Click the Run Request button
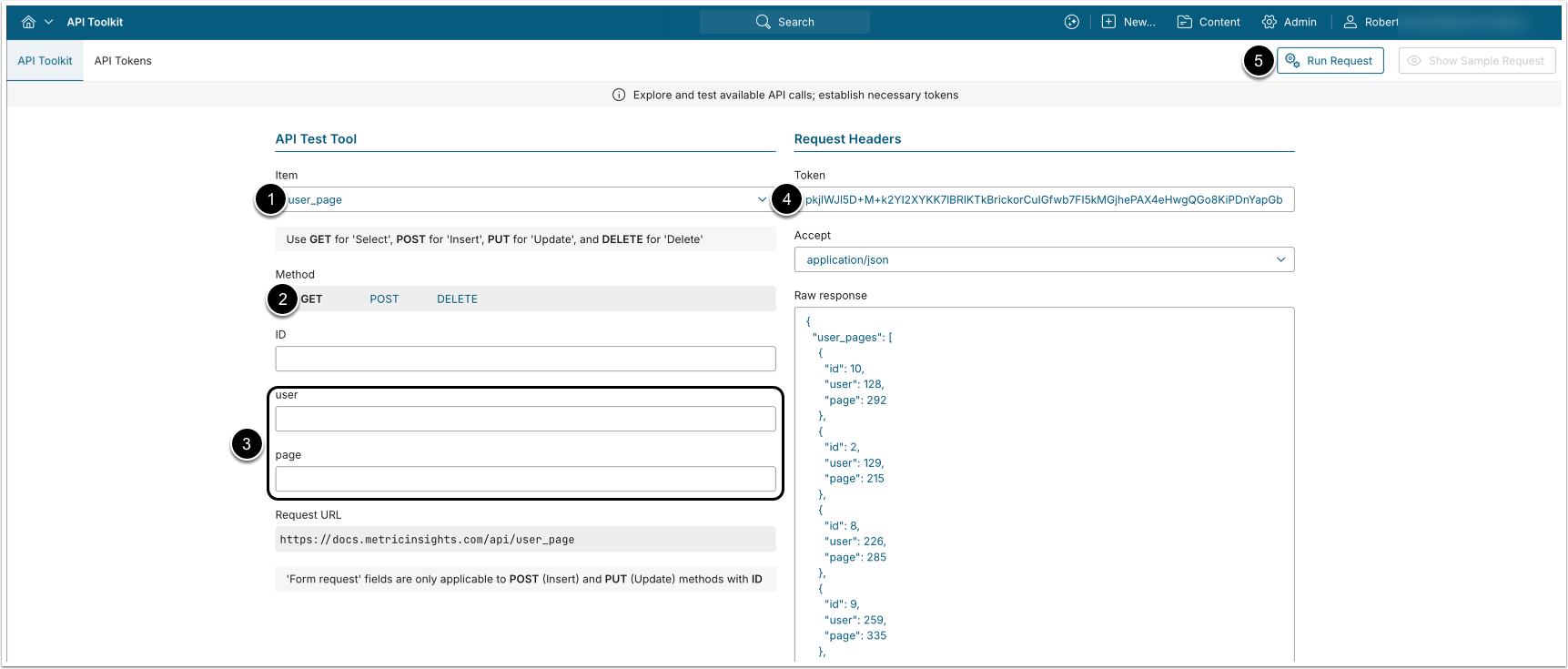The image size is (1568, 669). (1330, 61)
